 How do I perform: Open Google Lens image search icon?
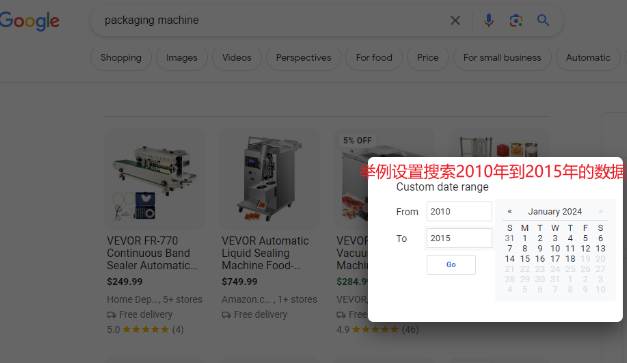pyautogui.click(x=516, y=20)
